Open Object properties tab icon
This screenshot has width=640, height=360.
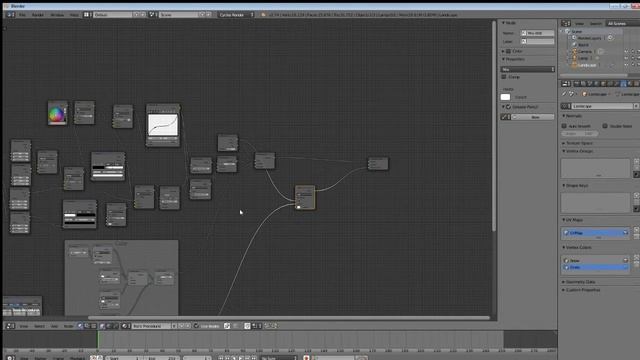603,84
